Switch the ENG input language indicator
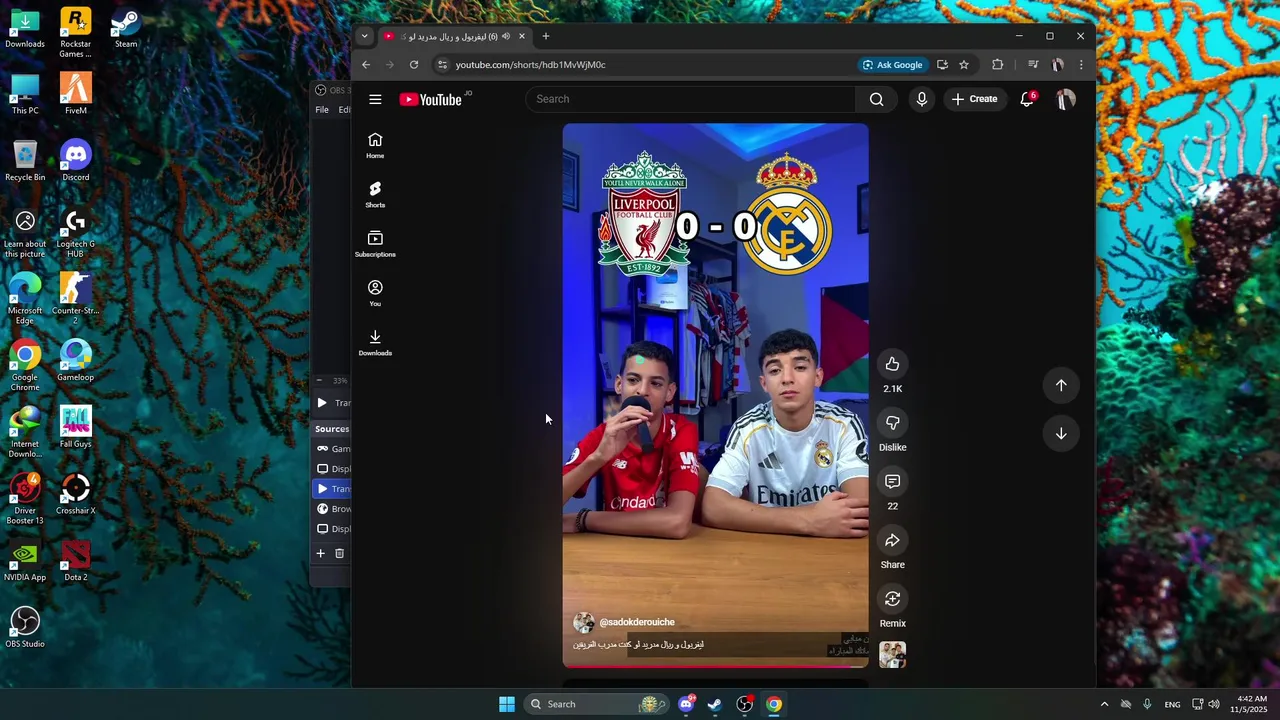This screenshot has width=1280, height=720. tap(1172, 704)
